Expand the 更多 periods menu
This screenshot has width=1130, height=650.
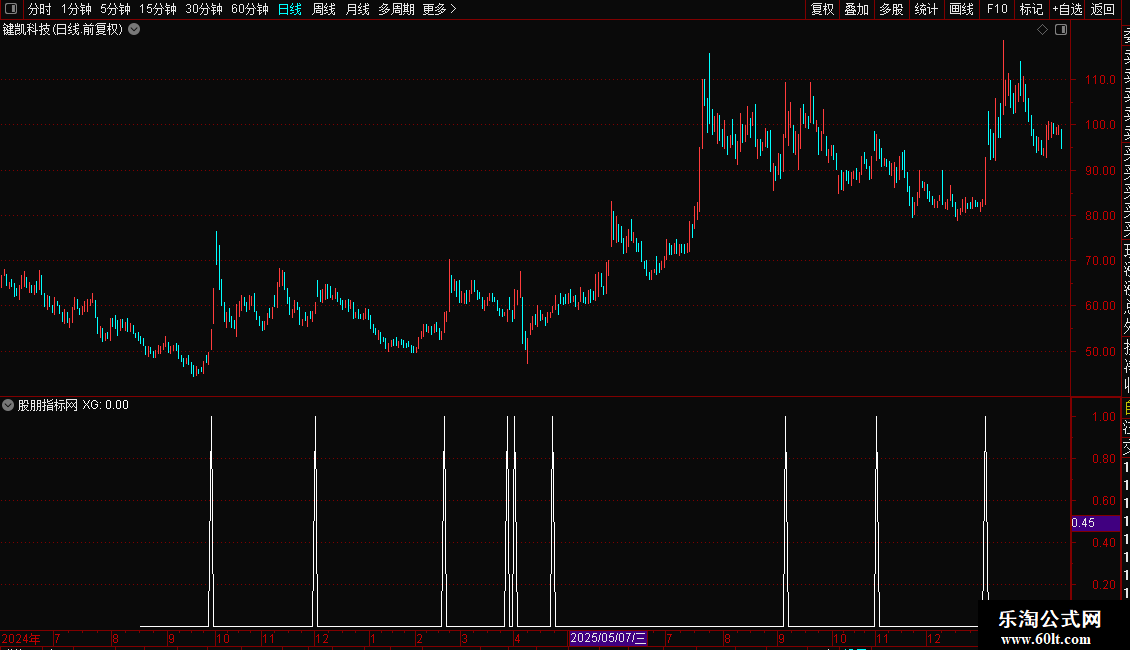pyautogui.click(x=439, y=9)
